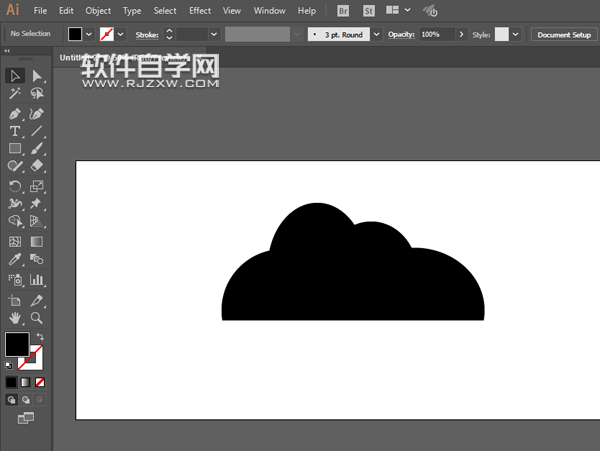Select the Zoom tool
The image size is (600, 451).
tap(37, 318)
